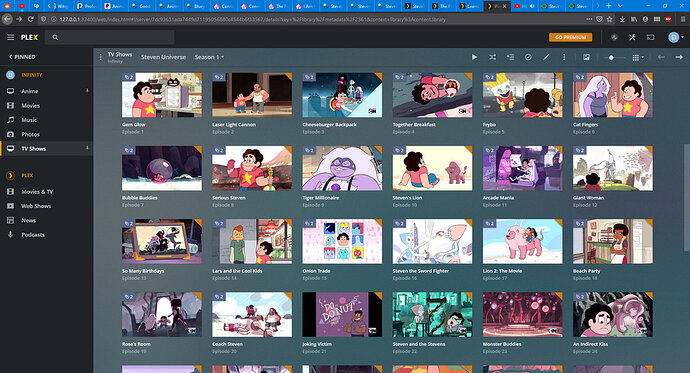Open the grid view mode dropdown
Image resolution: width=690 pixels, height=373 pixels.
tap(638, 58)
